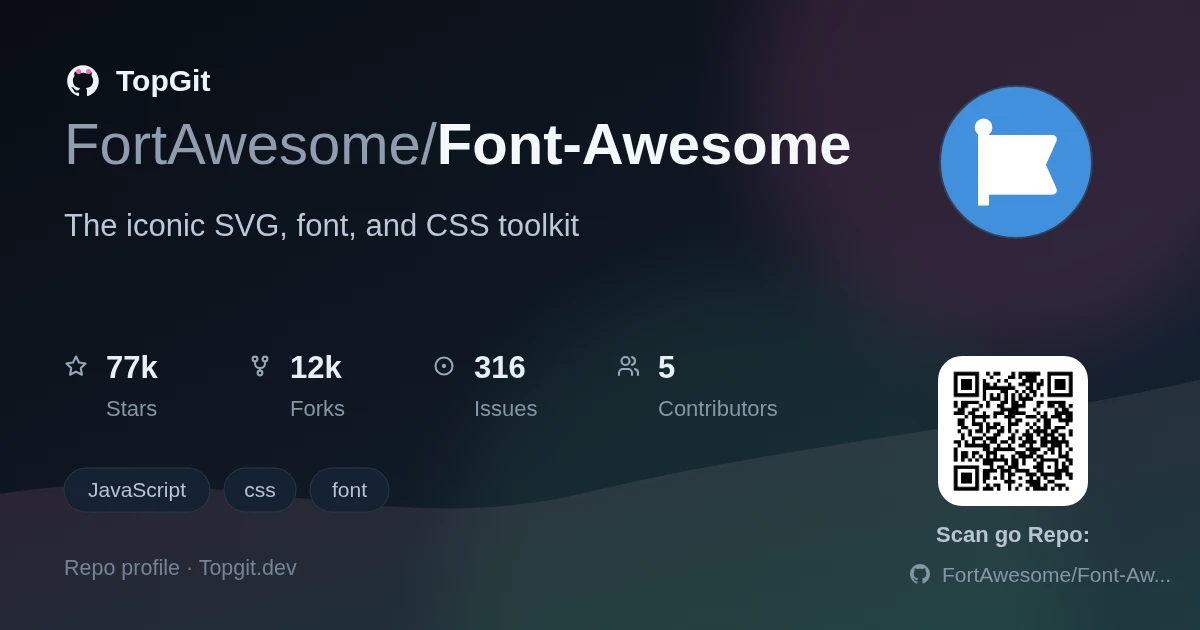
Task: Open the FortAwesome/Font-Aw... repo link
Action: coord(1056,575)
